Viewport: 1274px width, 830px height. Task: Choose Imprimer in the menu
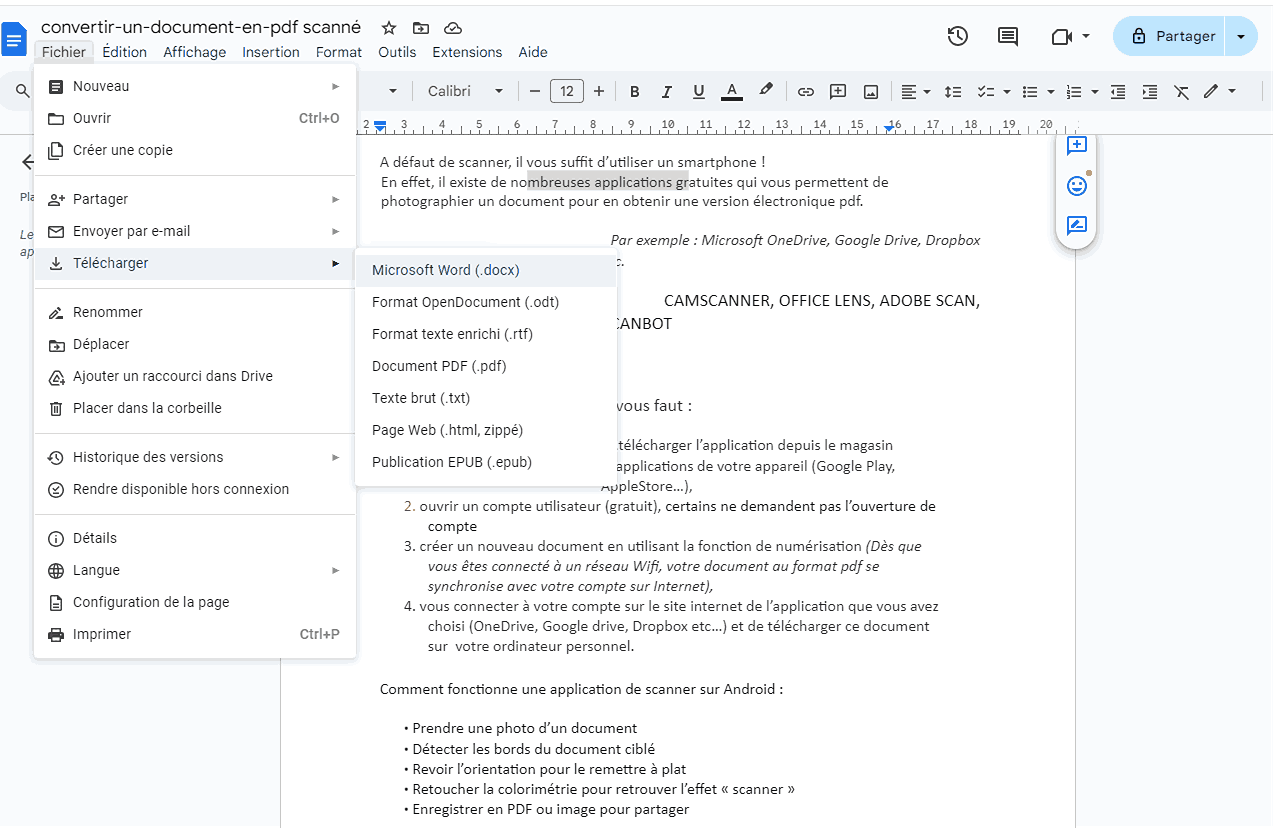coord(195,634)
